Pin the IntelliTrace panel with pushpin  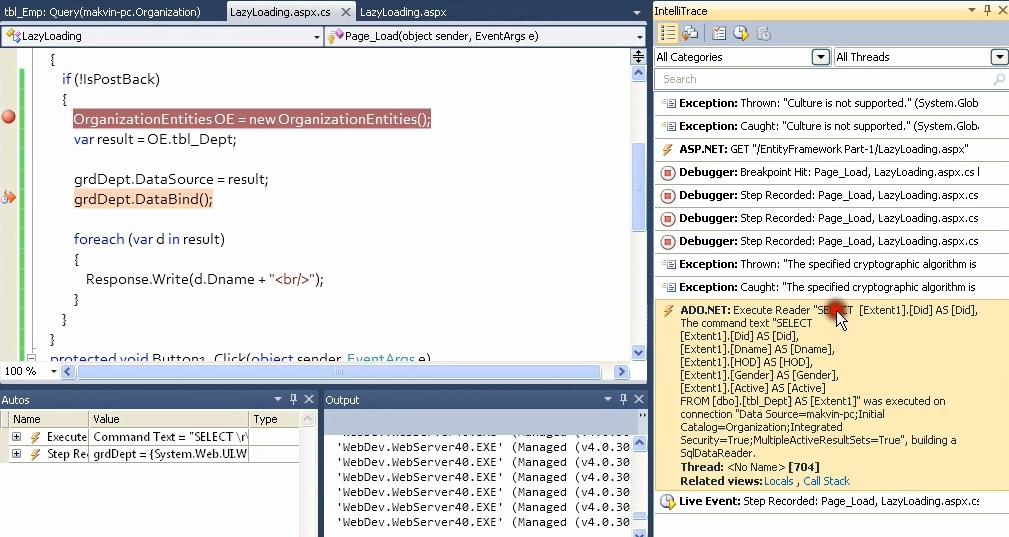click(988, 10)
